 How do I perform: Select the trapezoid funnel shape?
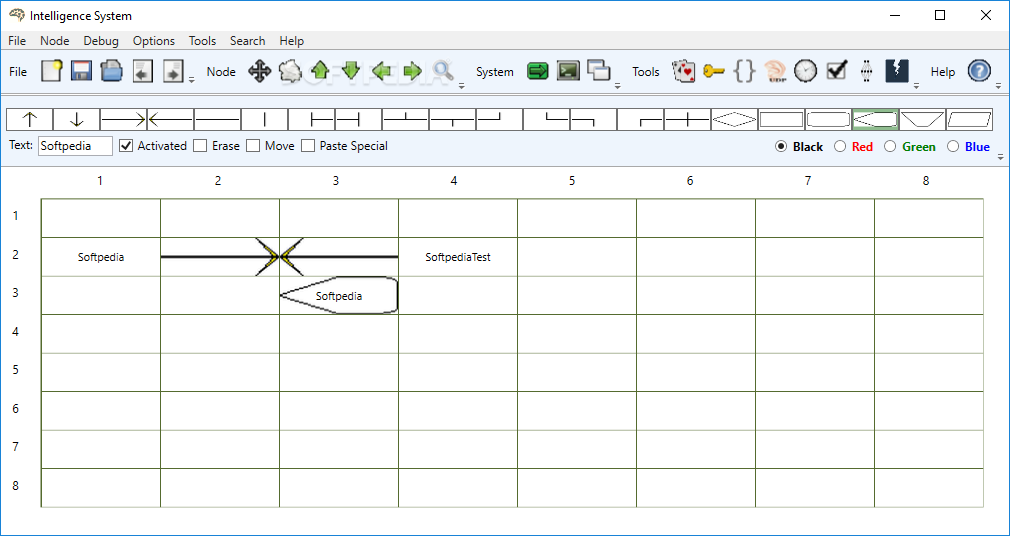[922, 119]
